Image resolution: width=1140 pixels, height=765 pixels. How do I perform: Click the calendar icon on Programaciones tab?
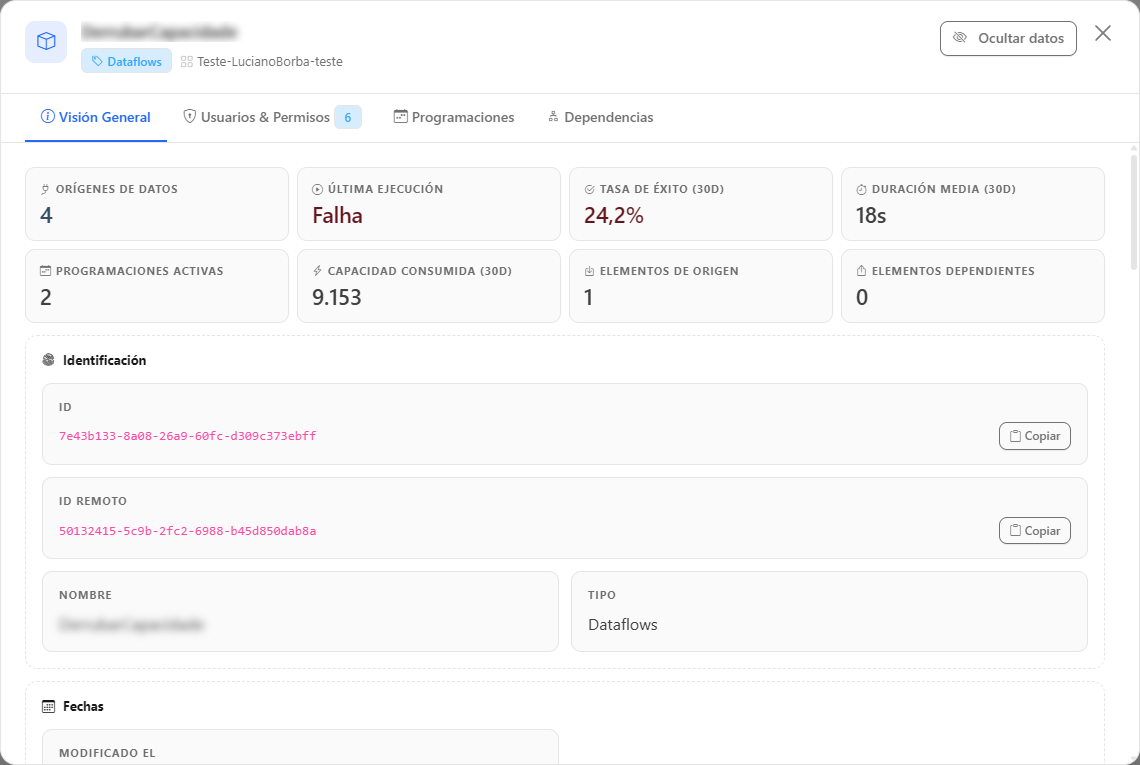400,116
